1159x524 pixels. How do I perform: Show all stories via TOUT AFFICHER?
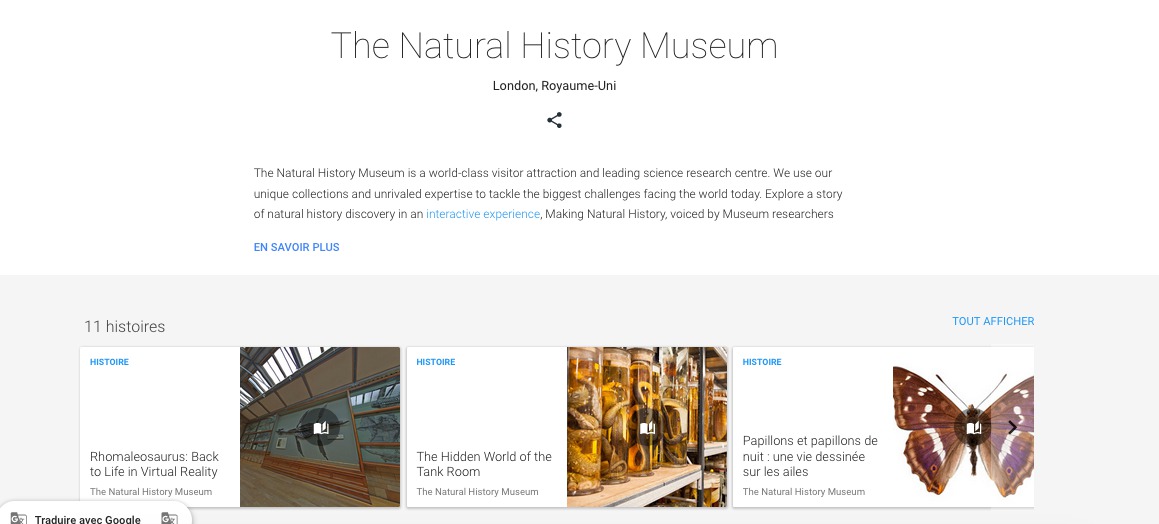pos(993,321)
